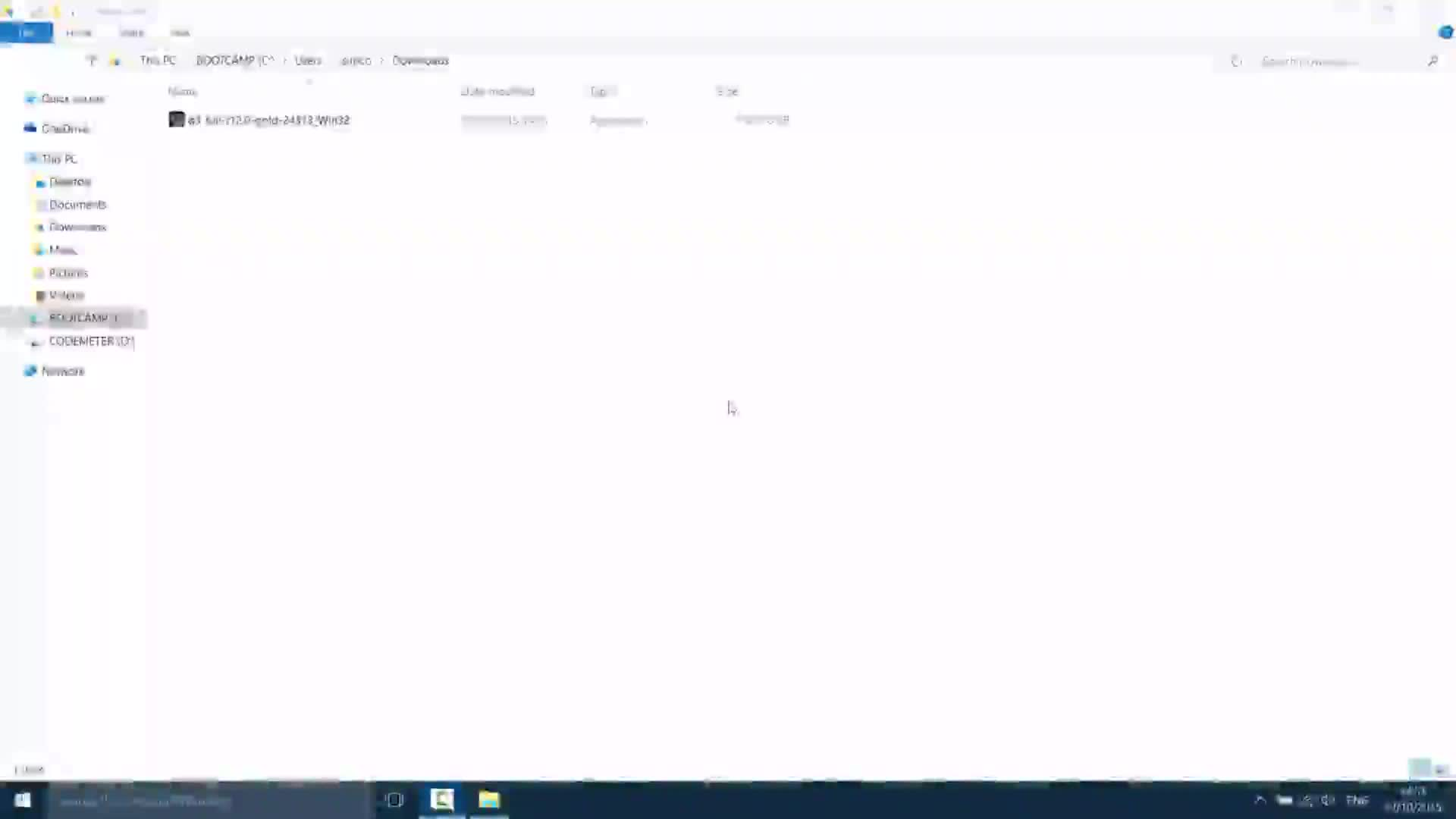Switch to the Home ribbon tab
The width and height of the screenshot is (1456, 819).
[x=79, y=33]
